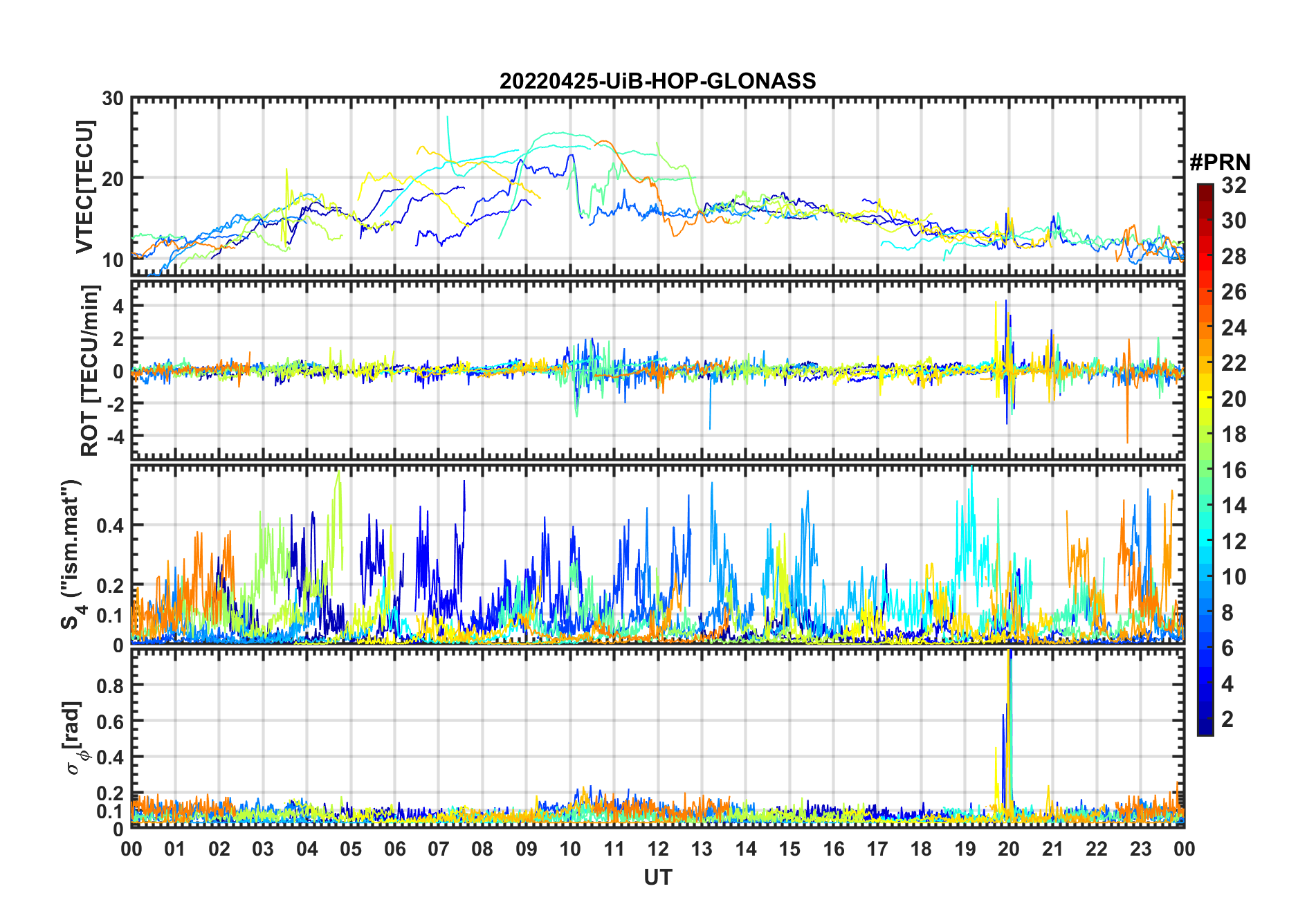Click the 12 hour tick on the UT axis

point(658,849)
